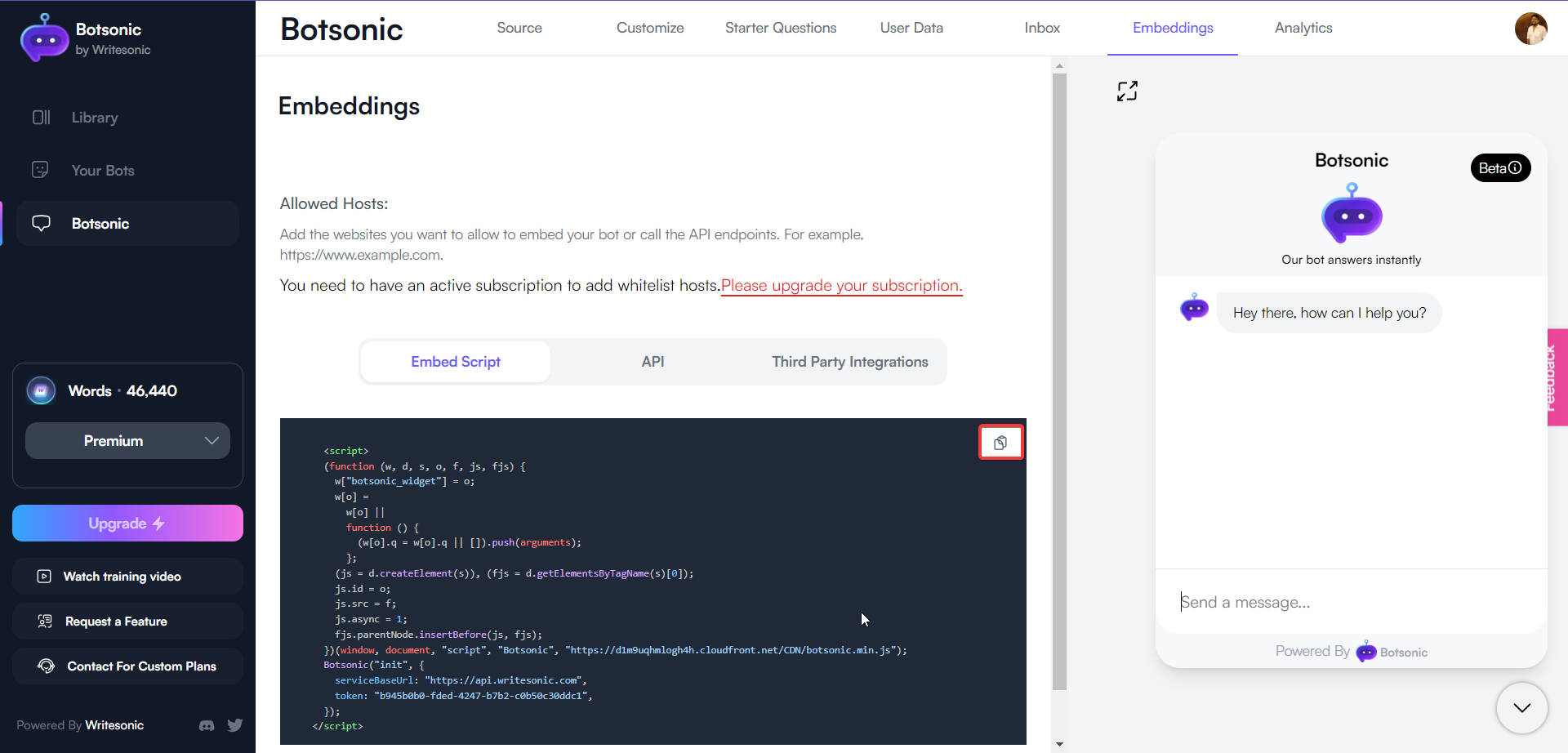The image size is (1568, 753).
Task: Copy the embed script code
Action: click(x=1001, y=442)
